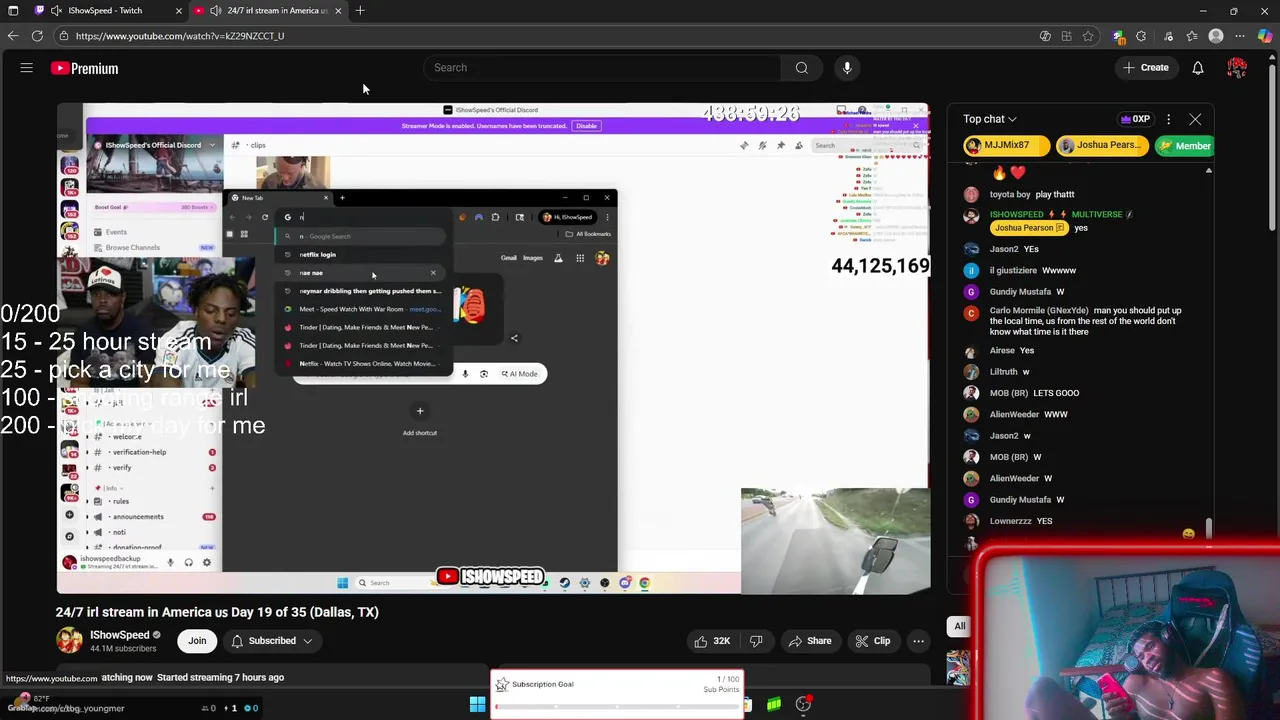Open a new browser tab
Image resolution: width=1280 pixels, height=720 pixels.
(x=360, y=10)
